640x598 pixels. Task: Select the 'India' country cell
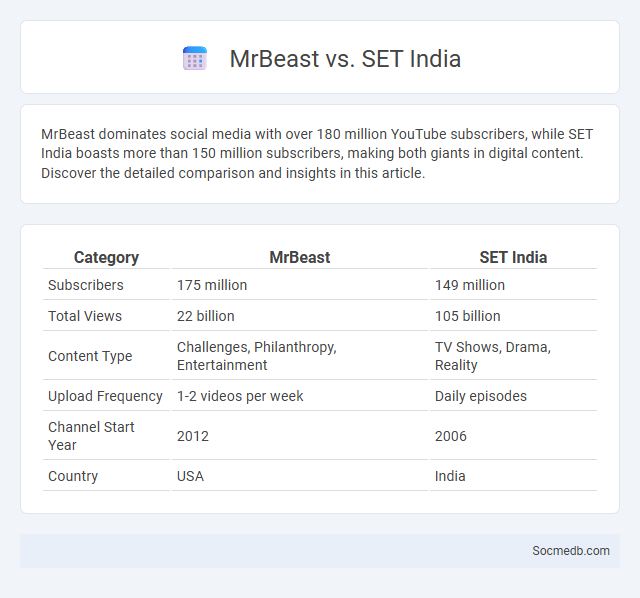[513, 476]
